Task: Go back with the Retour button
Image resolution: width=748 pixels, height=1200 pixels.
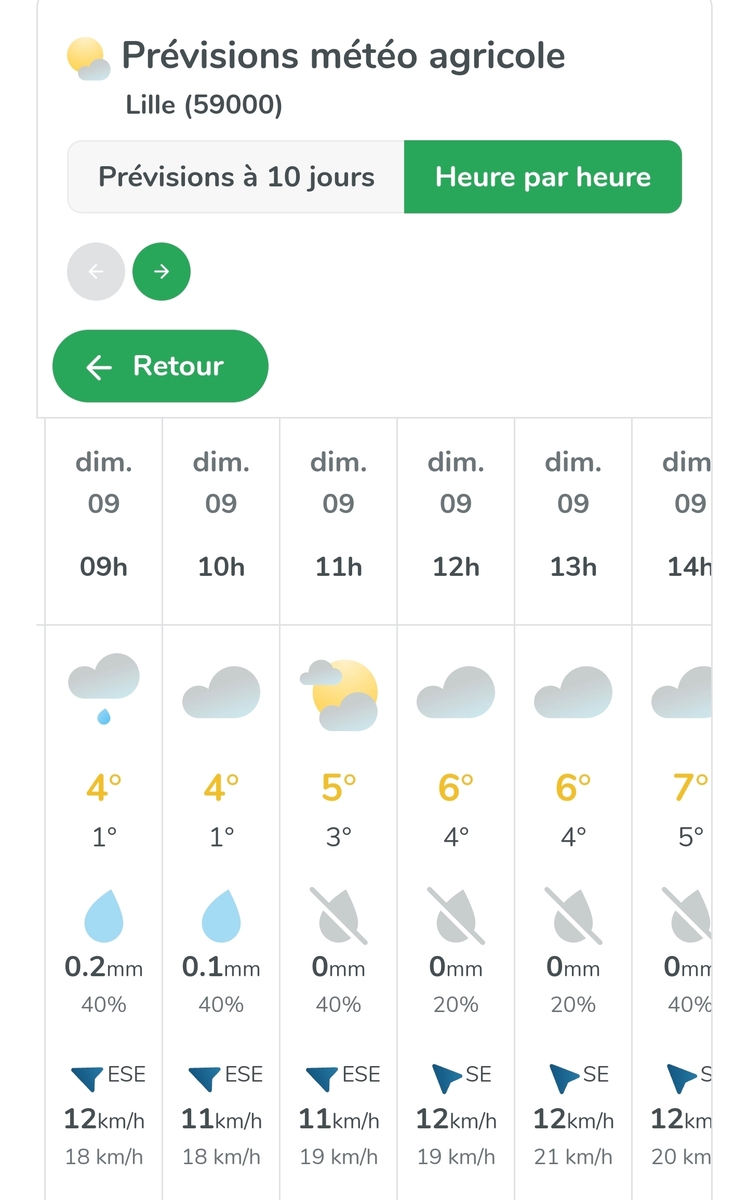Action: coord(160,366)
